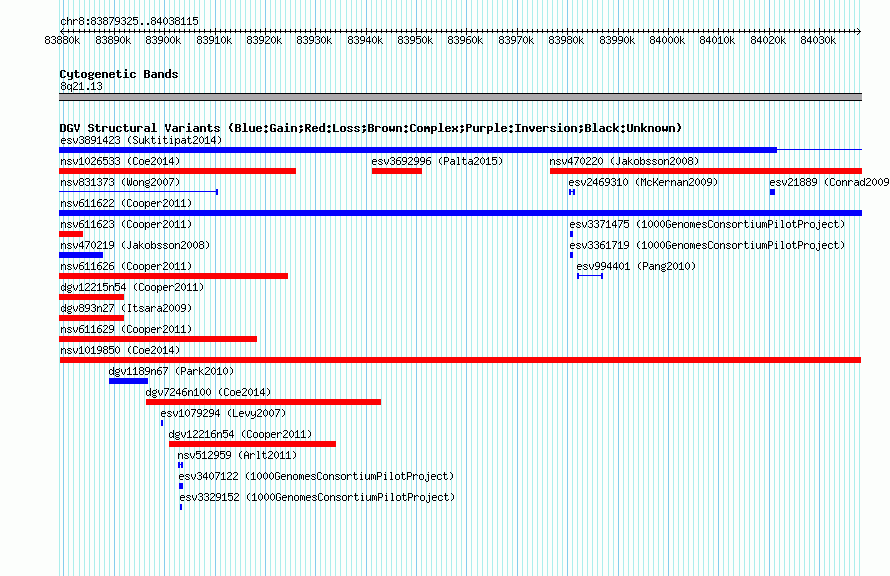Click the esv3692996 red loss bar
Screen dimensions: 890x576
click(x=397, y=171)
